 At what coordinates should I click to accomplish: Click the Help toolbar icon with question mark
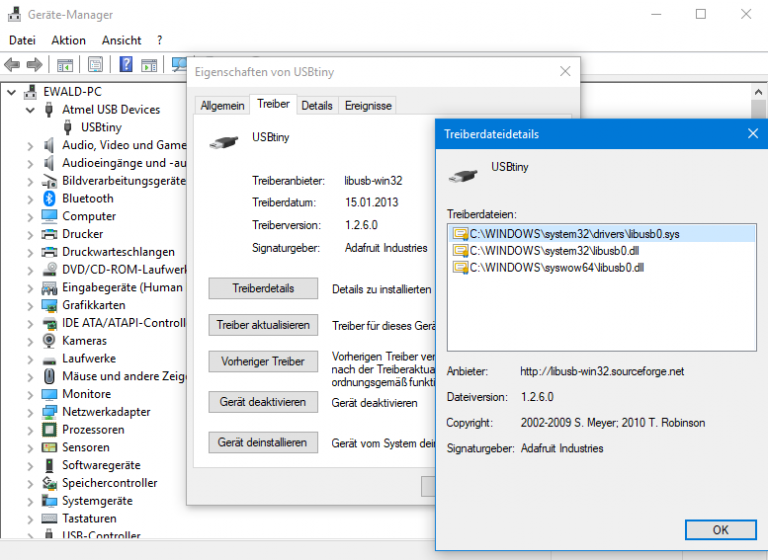coord(126,65)
